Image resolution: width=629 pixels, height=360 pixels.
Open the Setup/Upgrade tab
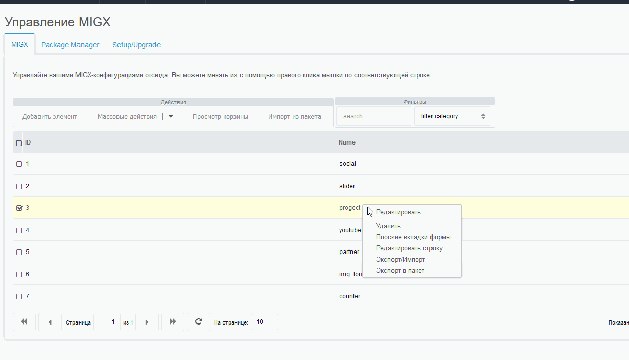pos(136,45)
